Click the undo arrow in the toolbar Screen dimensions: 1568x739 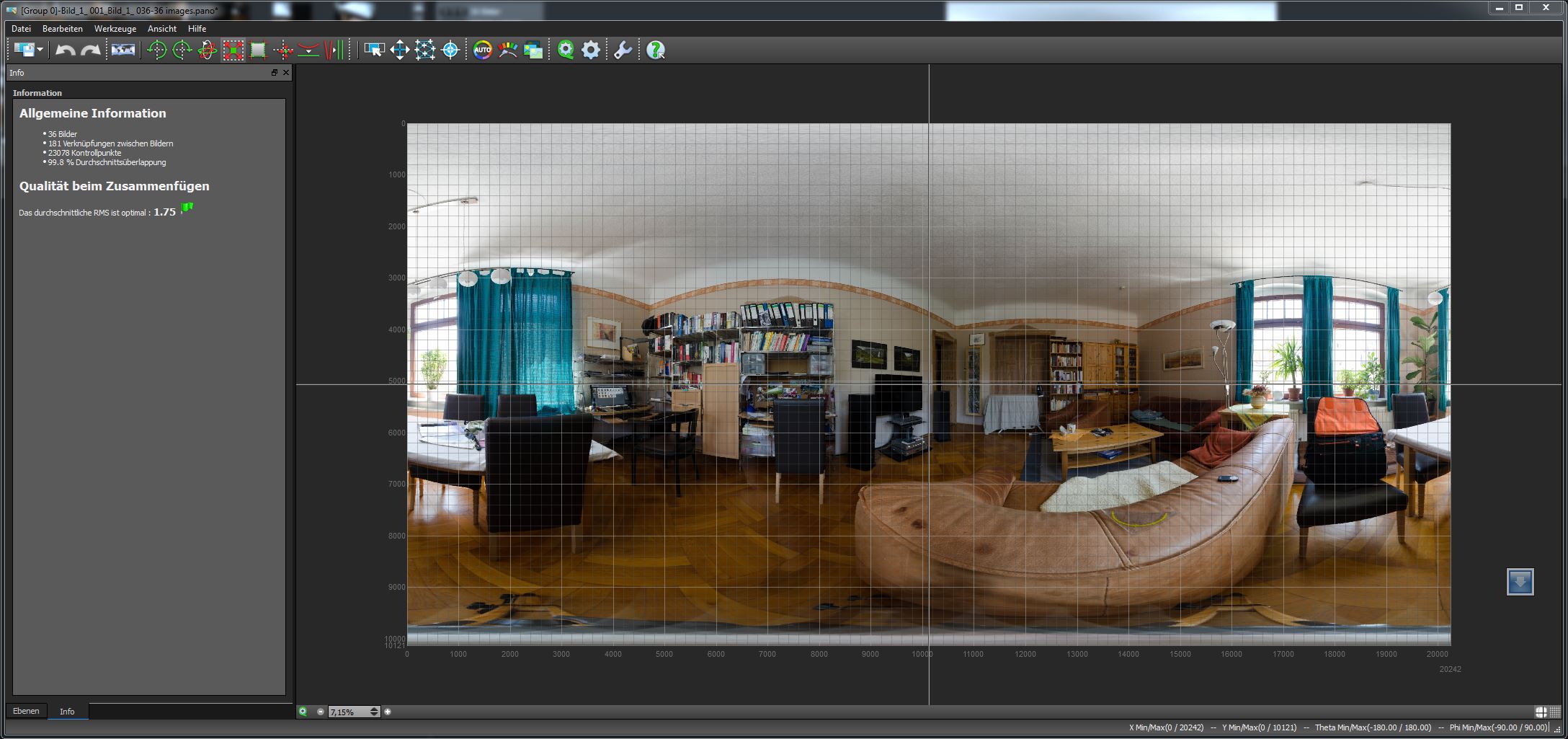pyautogui.click(x=66, y=50)
